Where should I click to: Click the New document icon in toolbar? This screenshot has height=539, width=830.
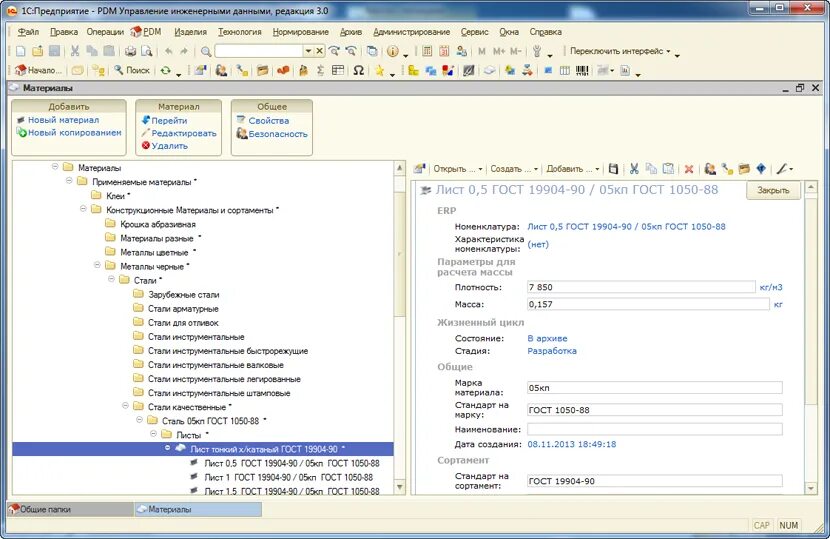(x=21, y=51)
